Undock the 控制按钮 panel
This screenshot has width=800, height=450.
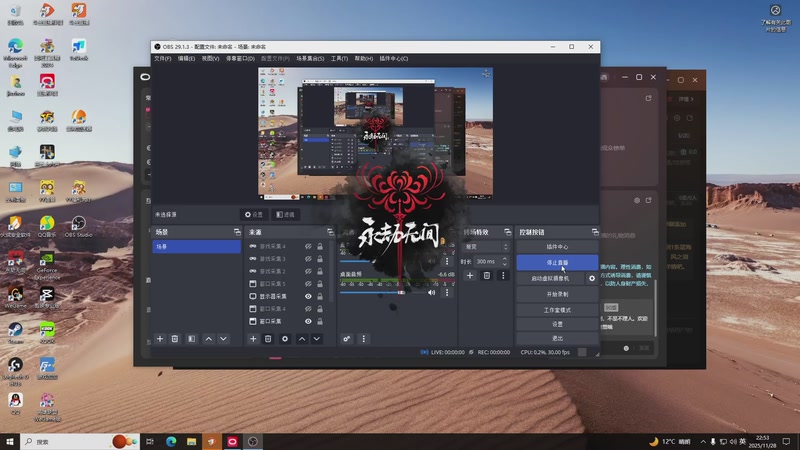pos(595,232)
